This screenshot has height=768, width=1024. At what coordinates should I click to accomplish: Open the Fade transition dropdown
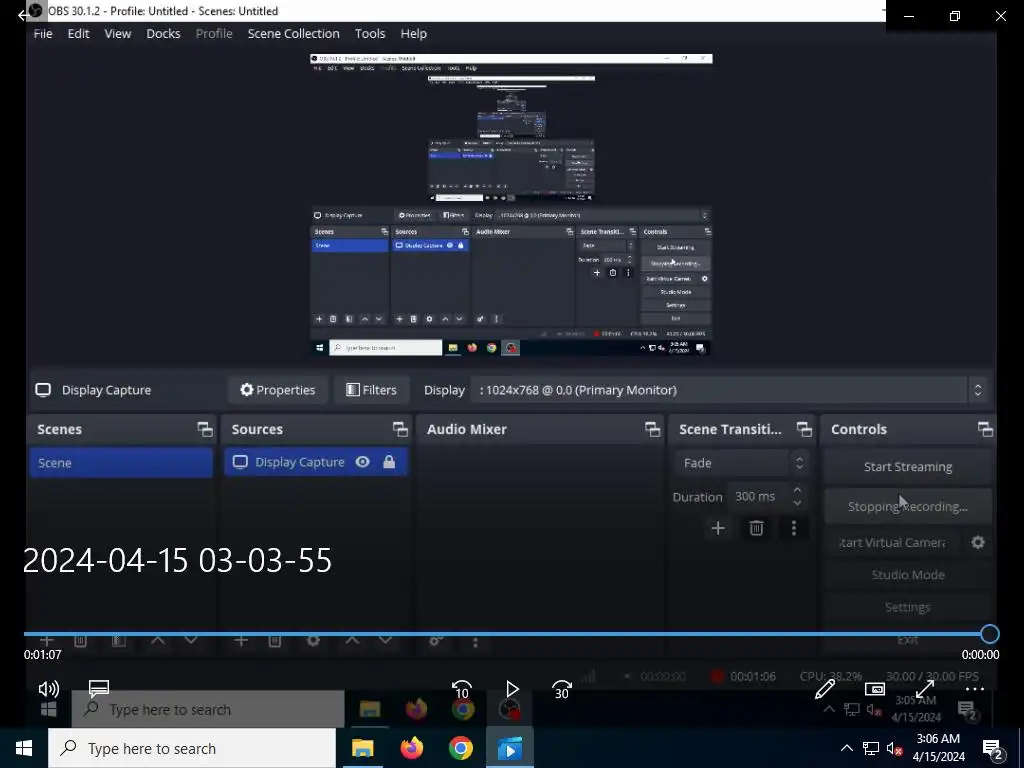[742, 462]
